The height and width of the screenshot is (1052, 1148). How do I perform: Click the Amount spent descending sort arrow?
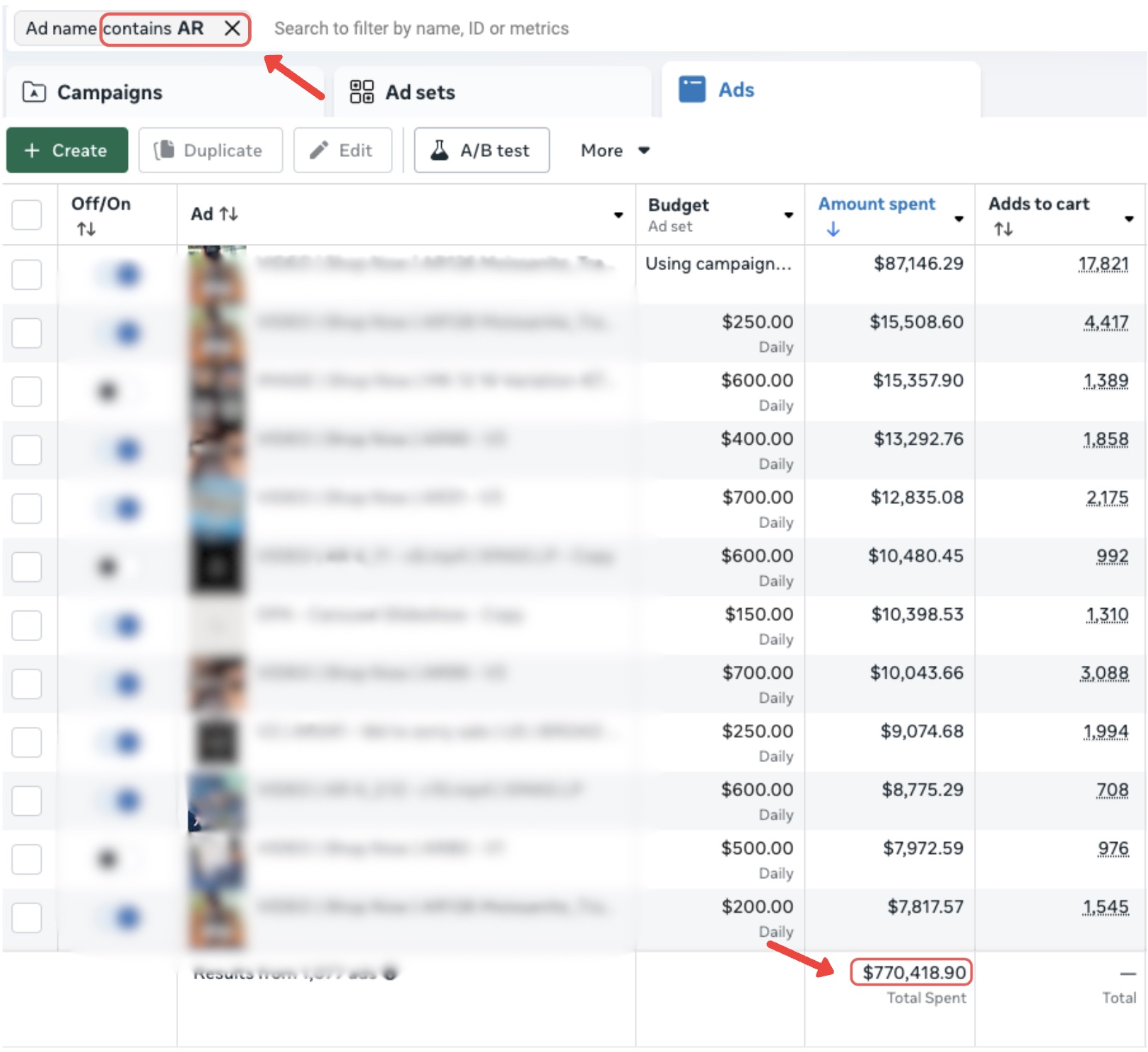pos(833,229)
